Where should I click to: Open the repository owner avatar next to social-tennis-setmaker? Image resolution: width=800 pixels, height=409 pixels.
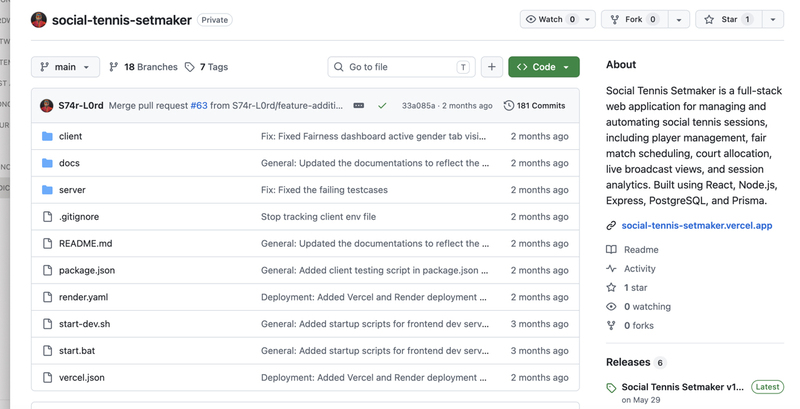pyautogui.click(x=39, y=20)
